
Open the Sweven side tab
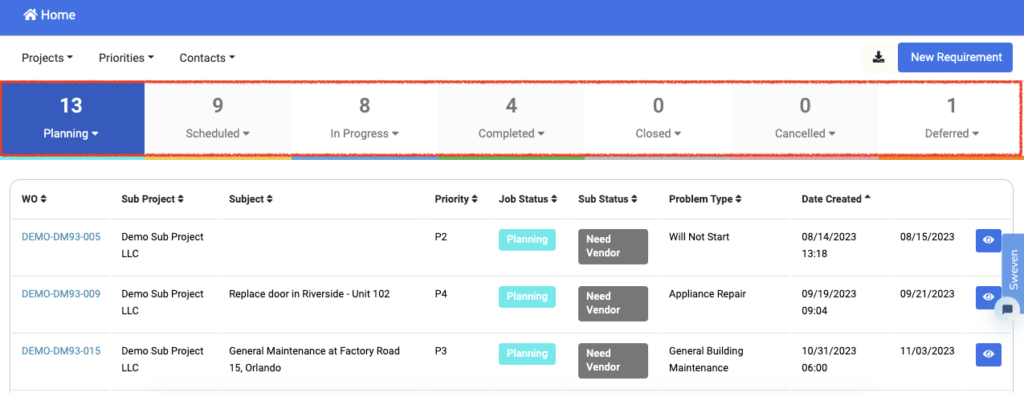(1013, 268)
